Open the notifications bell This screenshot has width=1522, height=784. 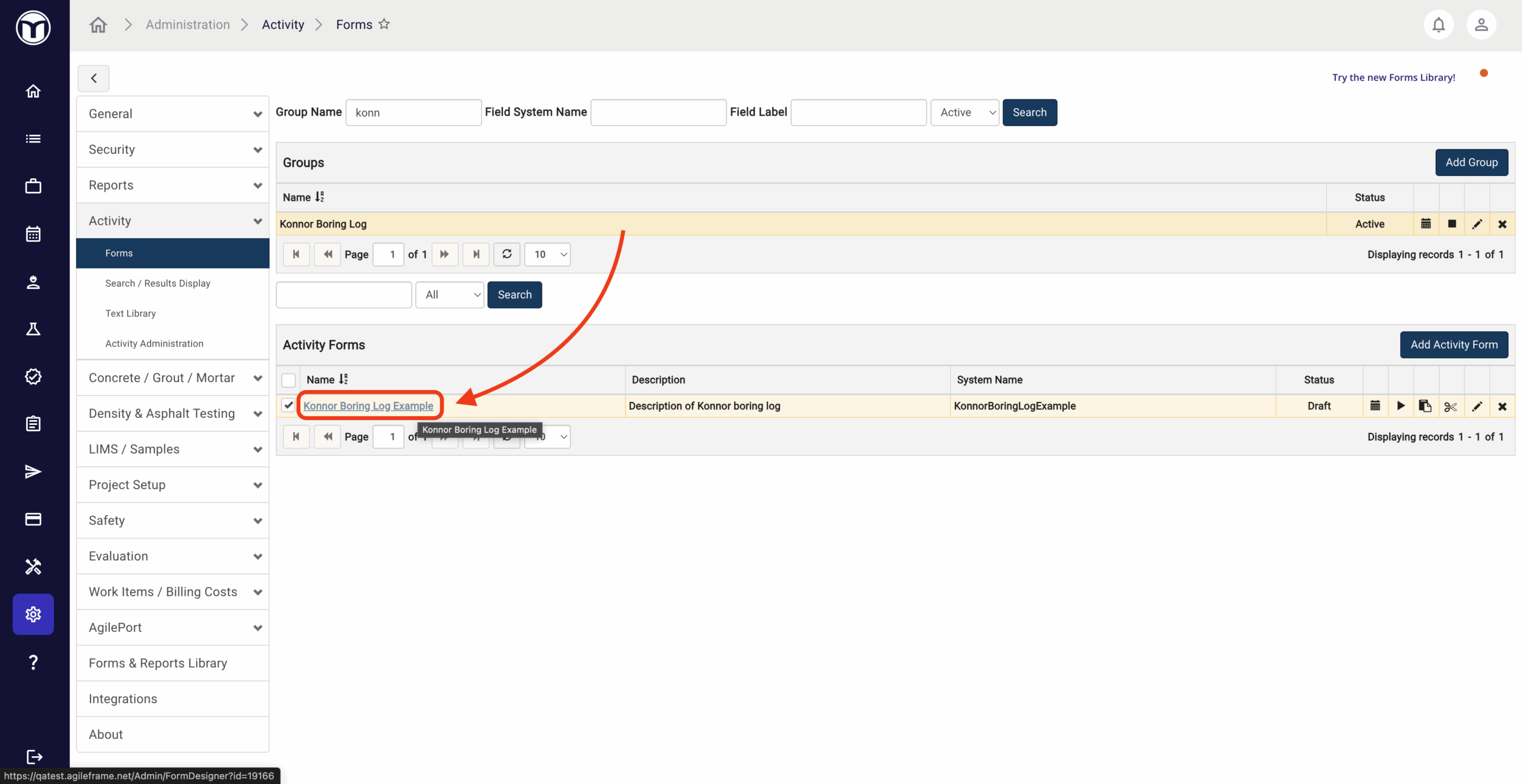tap(1438, 25)
